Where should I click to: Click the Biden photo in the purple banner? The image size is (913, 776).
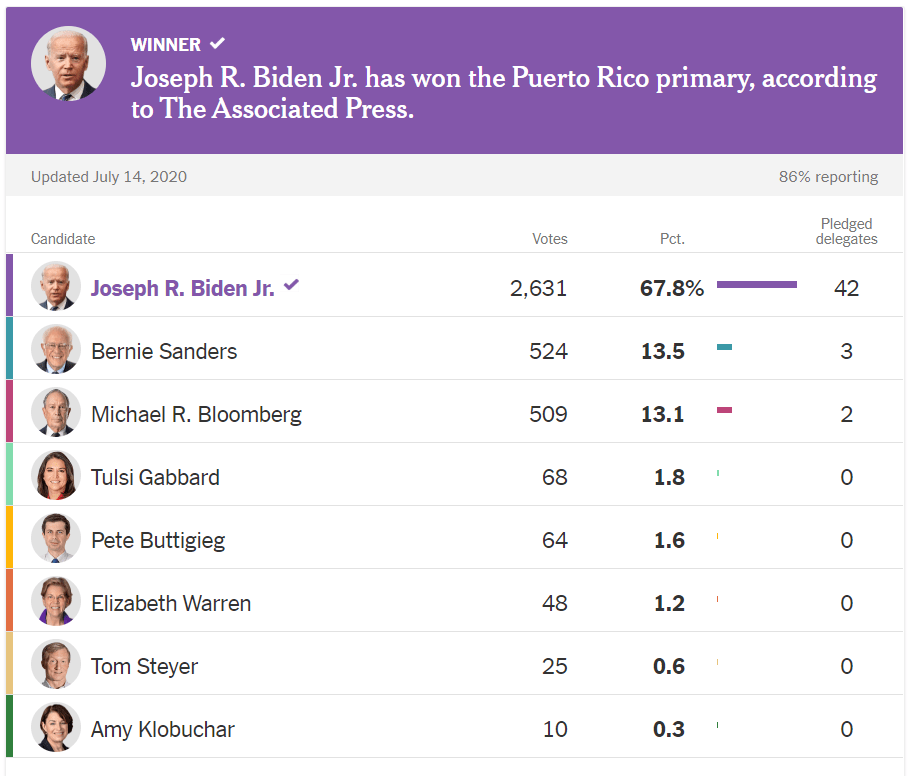tap(68, 63)
